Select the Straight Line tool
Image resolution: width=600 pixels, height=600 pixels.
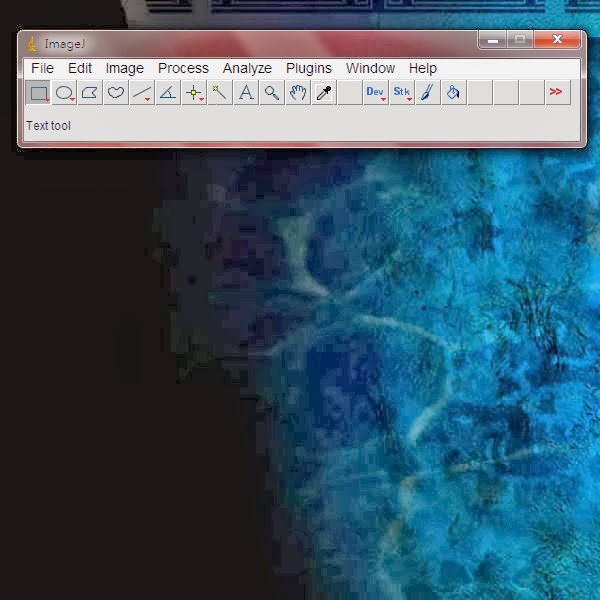[x=142, y=92]
